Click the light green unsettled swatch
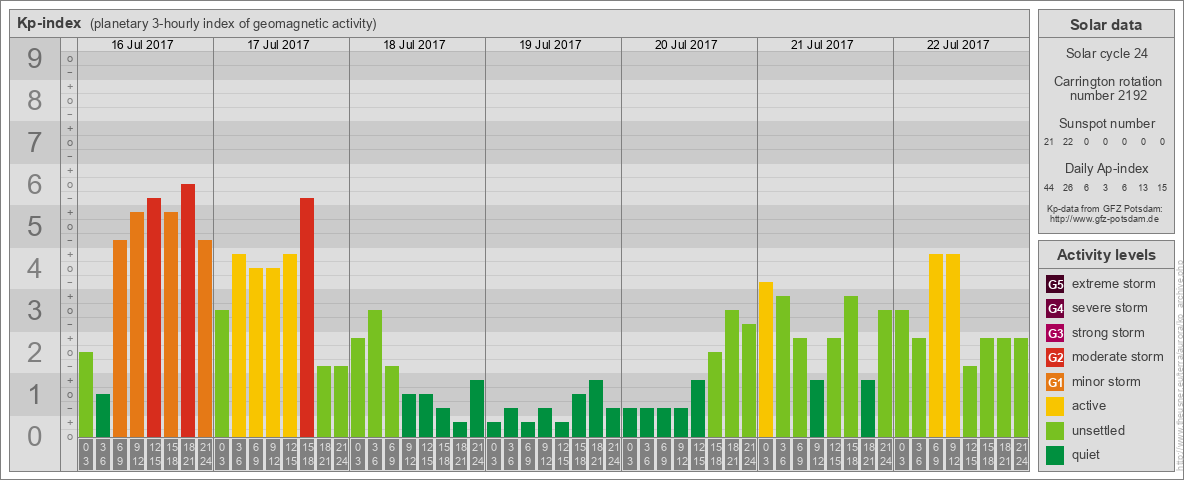 click(x=1055, y=430)
